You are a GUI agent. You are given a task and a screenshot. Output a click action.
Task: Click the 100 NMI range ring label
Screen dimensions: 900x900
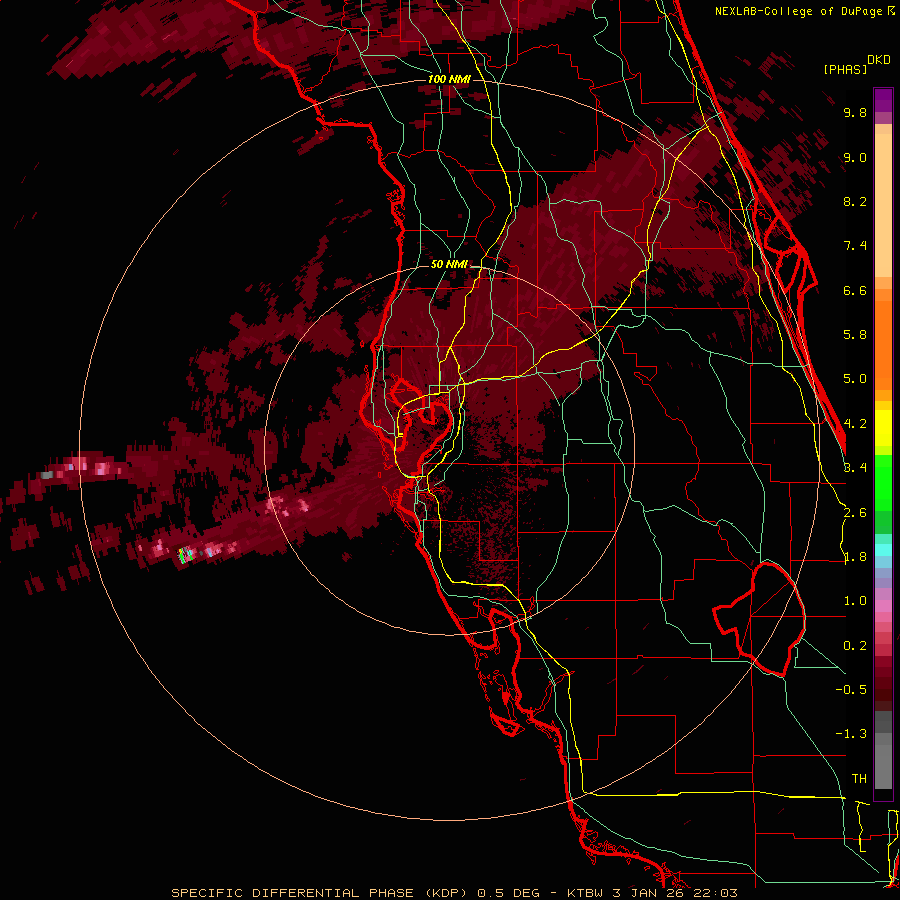point(448,79)
